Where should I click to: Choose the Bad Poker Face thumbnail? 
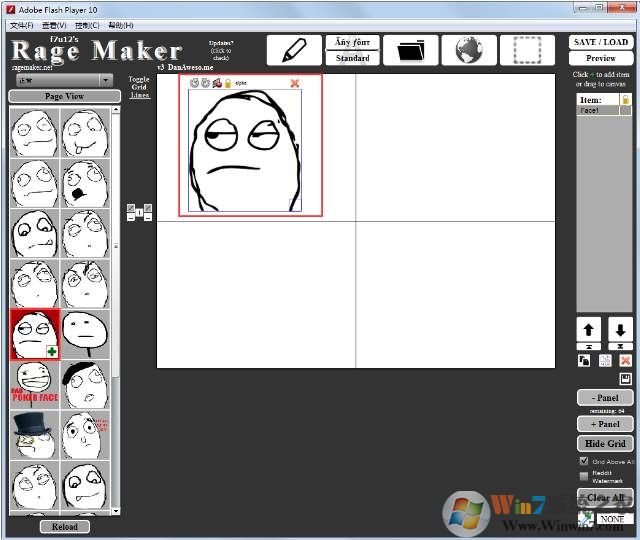point(35,385)
